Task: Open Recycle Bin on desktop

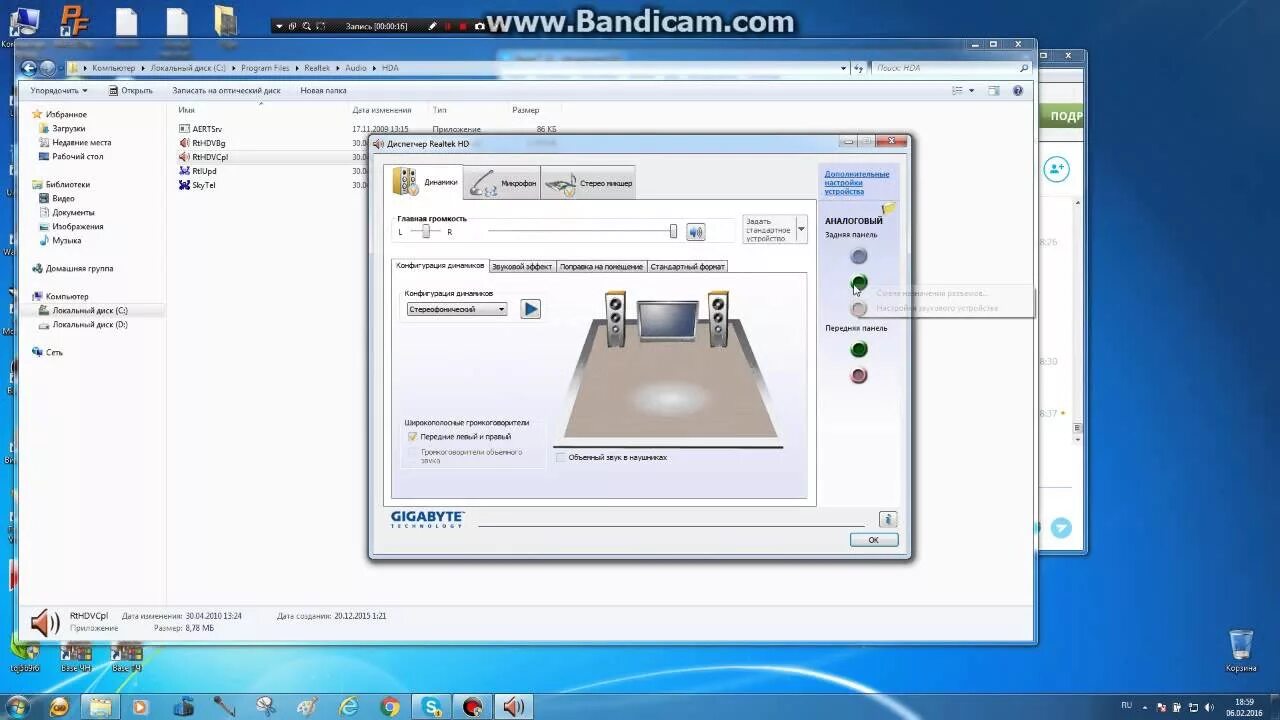Action: click(x=1240, y=650)
